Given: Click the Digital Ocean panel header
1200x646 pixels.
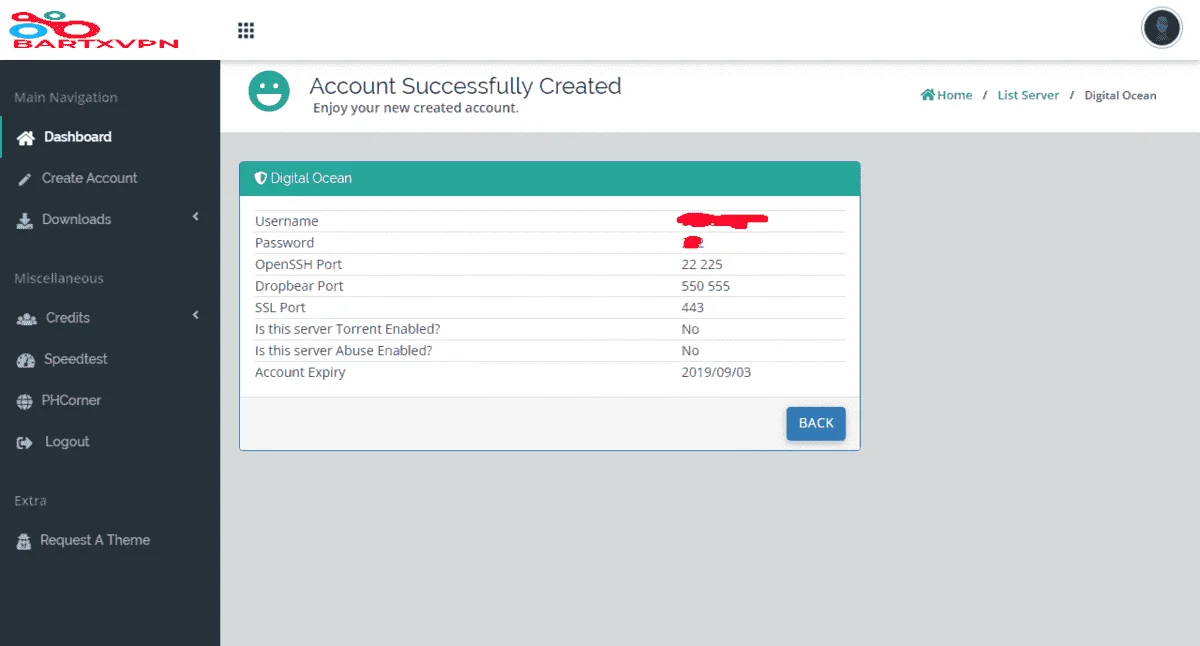Looking at the screenshot, I should tap(550, 178).
